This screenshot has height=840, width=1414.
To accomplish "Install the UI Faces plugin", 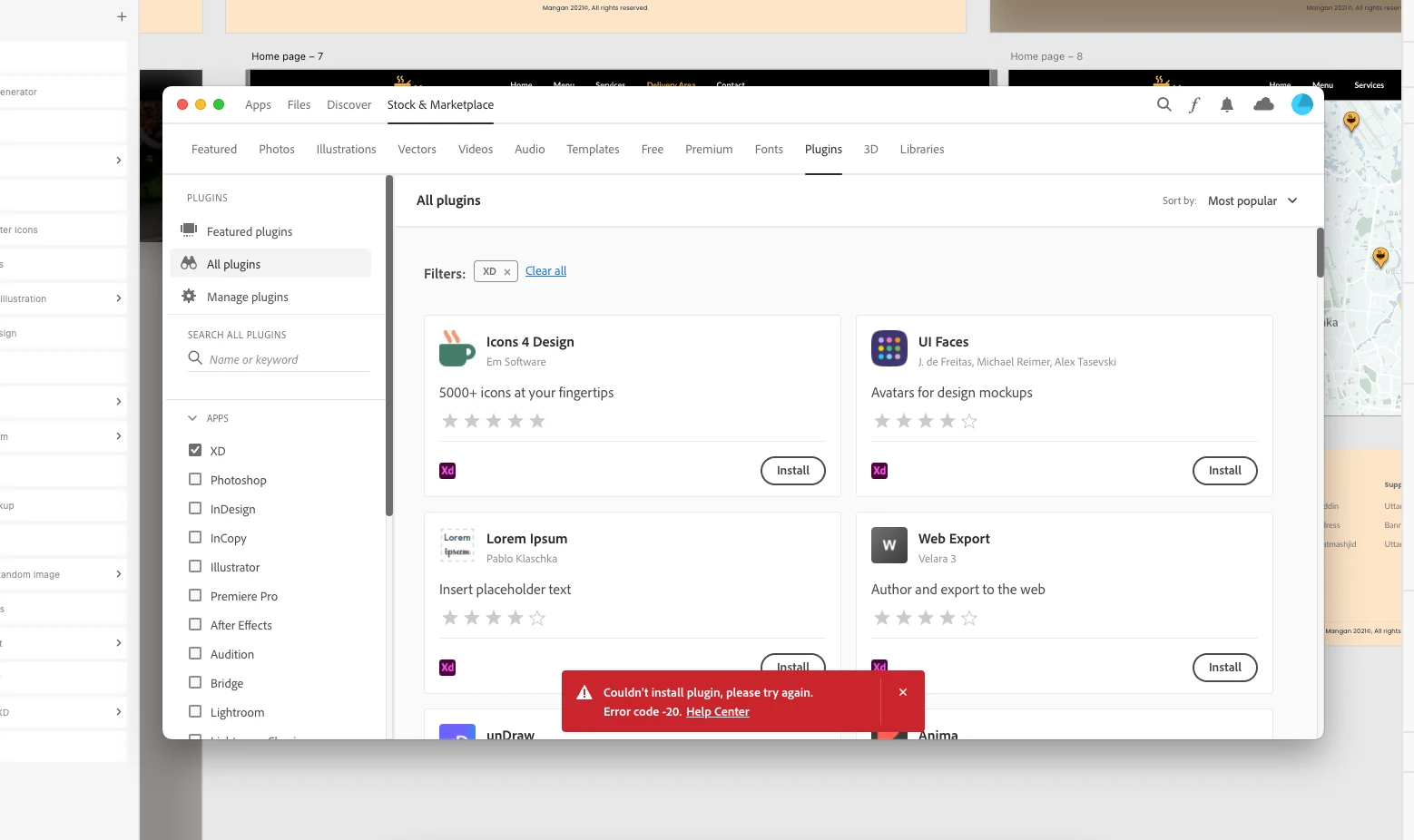I will [1225, 471].
